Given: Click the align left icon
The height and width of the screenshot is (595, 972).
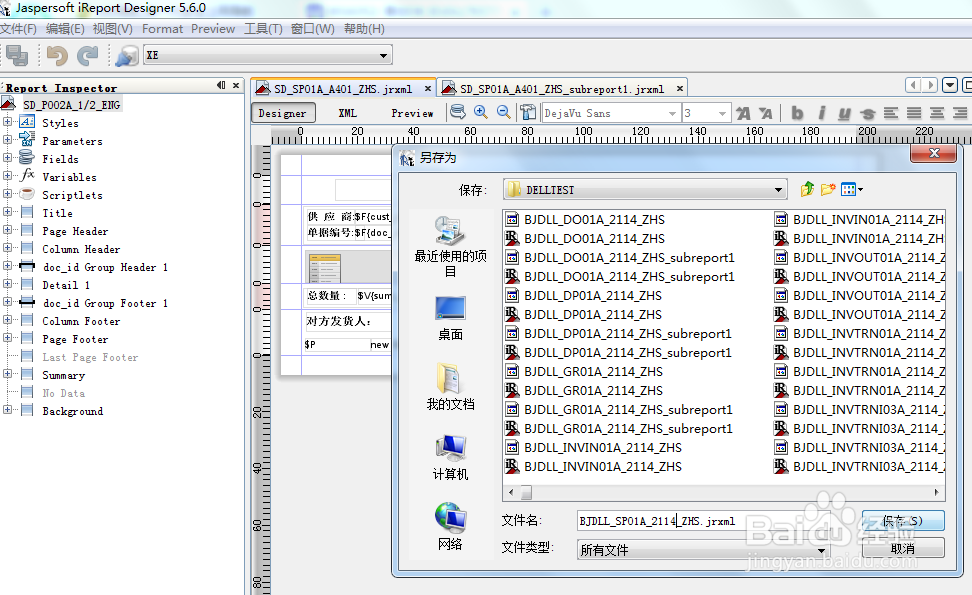Looking at the screenshot, I should tap(891, 113).
